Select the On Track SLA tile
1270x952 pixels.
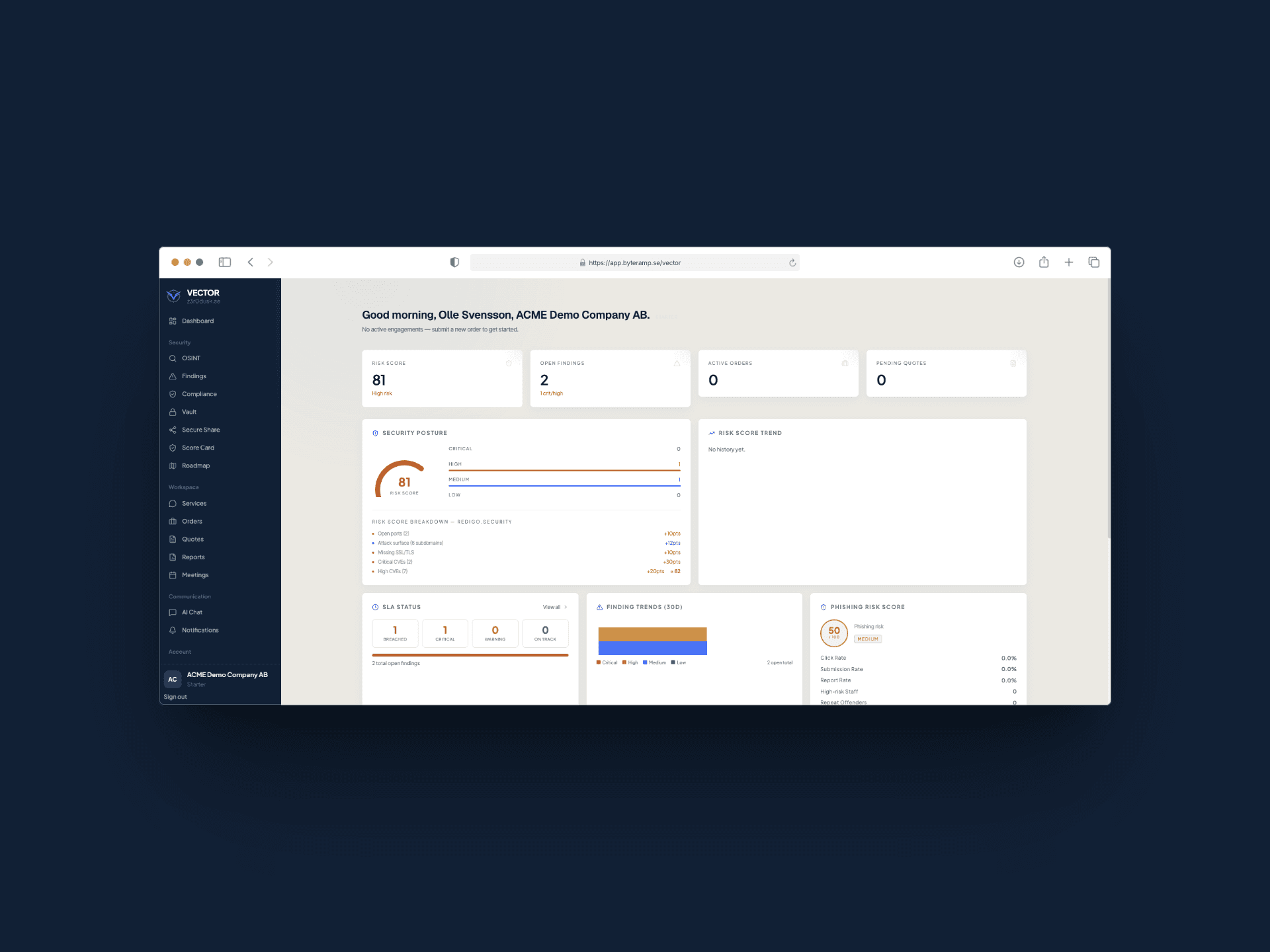(x=545, y=633)
